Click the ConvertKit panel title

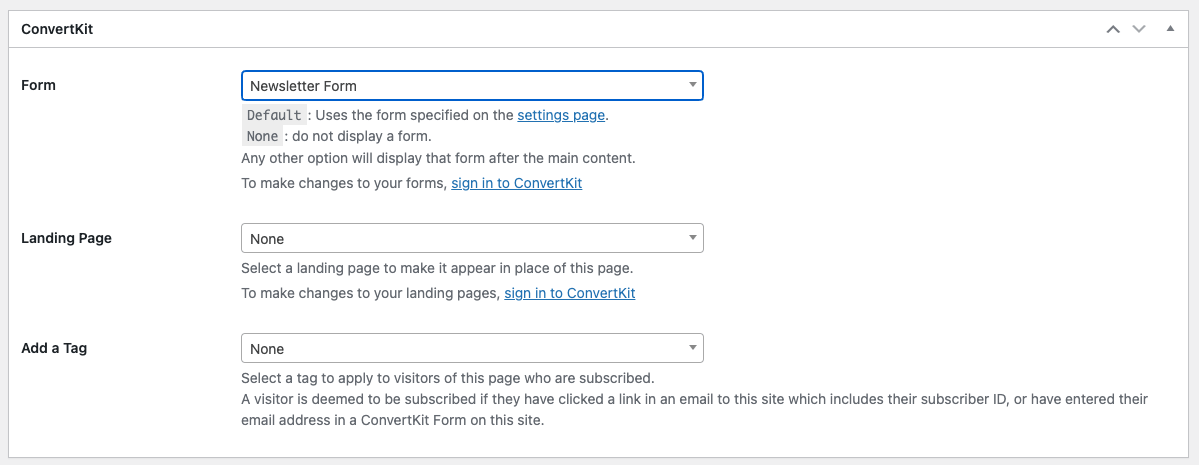tap(57, 29)
